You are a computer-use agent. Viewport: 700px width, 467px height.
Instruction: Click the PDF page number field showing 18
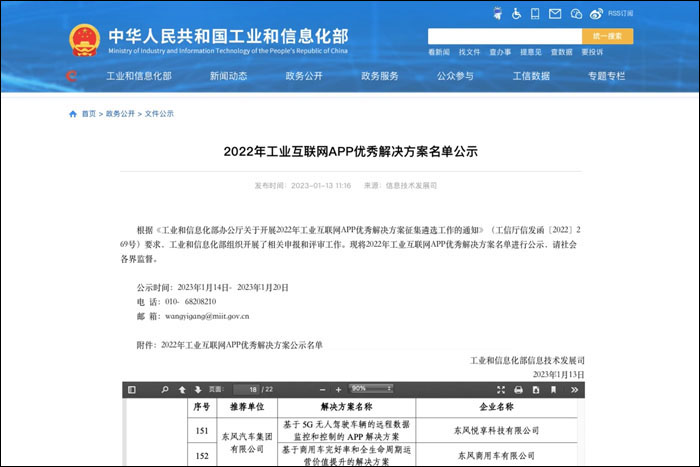point(246,389)
